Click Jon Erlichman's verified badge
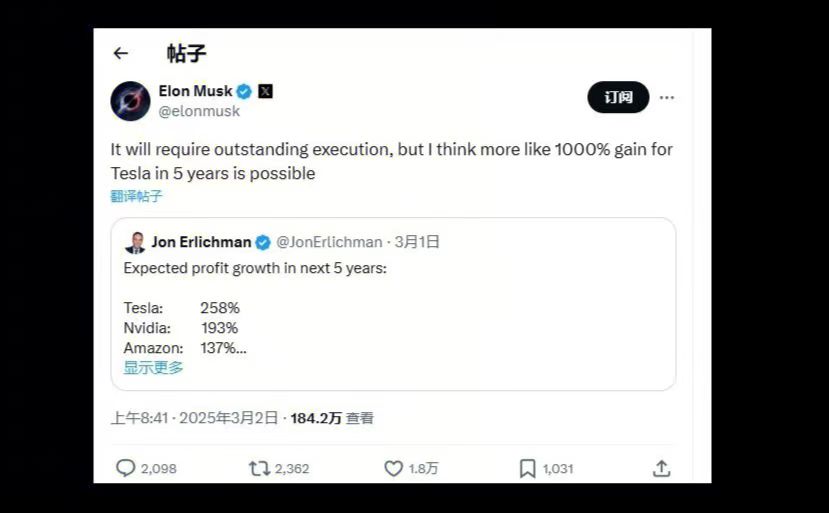829x513 pixels. click(x=263, y=242)
